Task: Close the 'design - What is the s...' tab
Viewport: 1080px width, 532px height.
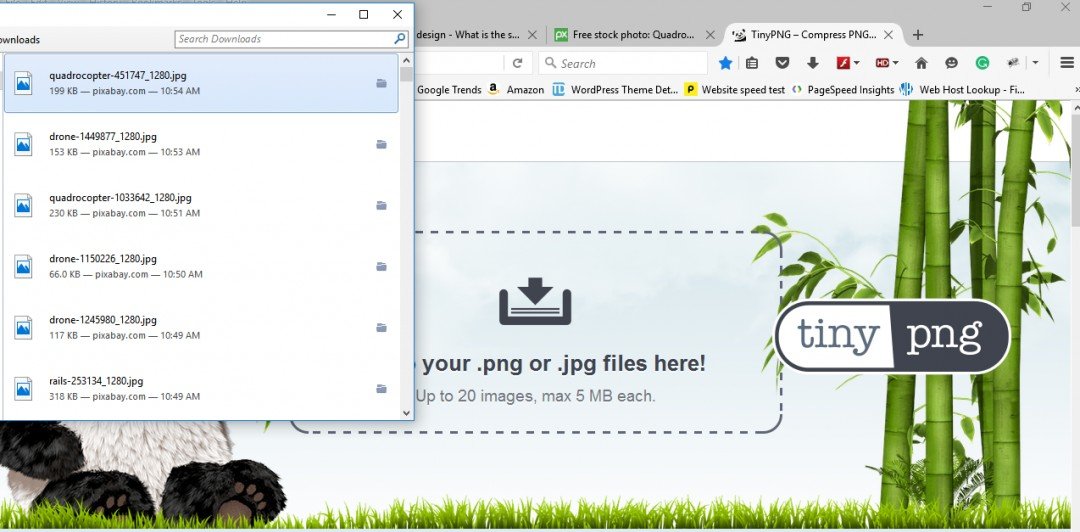Action: (x=532, y=34)
